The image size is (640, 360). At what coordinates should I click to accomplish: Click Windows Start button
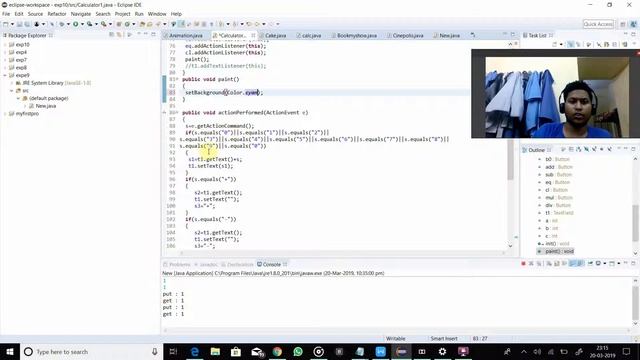(x=10, y=351)
